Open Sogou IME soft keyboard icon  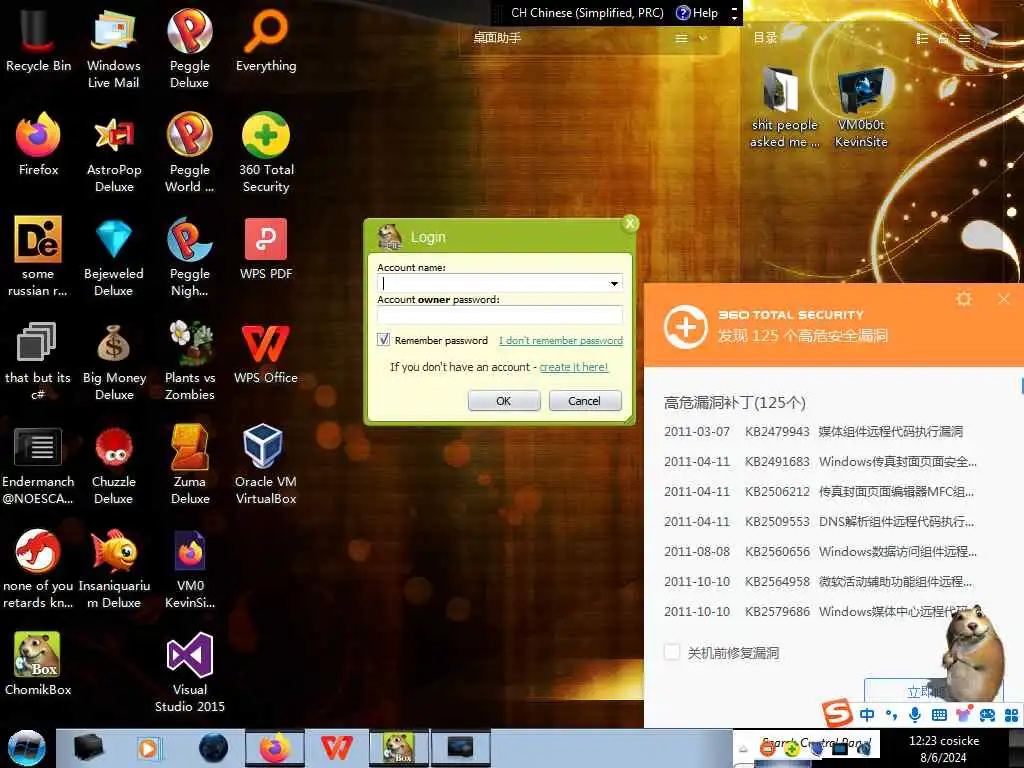pyautogui.click(x=939, y=714)
